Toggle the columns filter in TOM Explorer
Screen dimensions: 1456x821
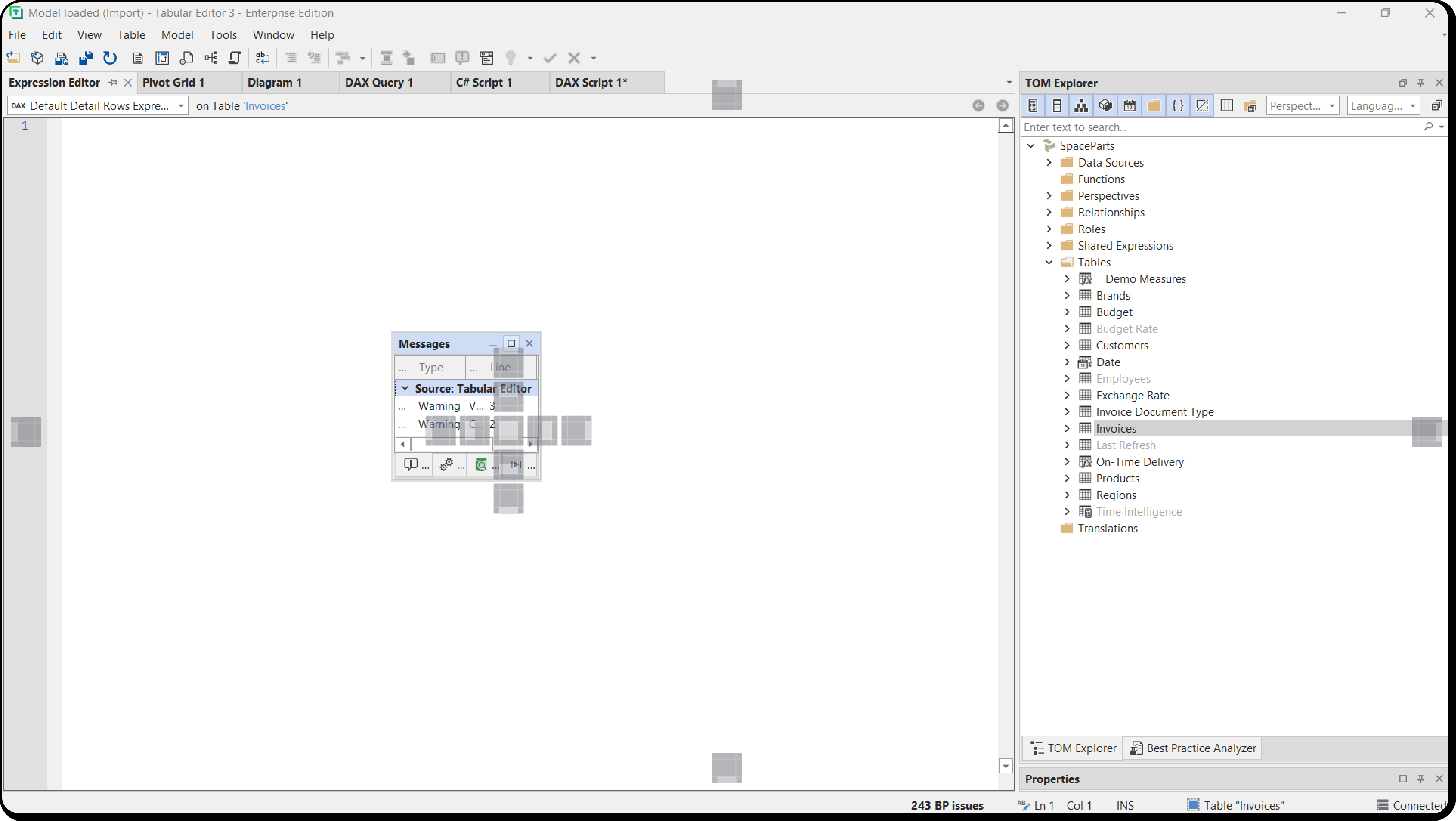[x=1057, y=106]
